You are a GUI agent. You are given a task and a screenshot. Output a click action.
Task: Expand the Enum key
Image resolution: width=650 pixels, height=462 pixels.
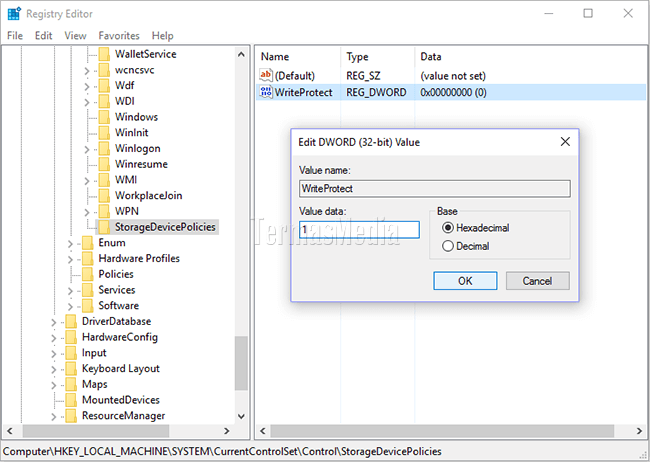point(70,244)
